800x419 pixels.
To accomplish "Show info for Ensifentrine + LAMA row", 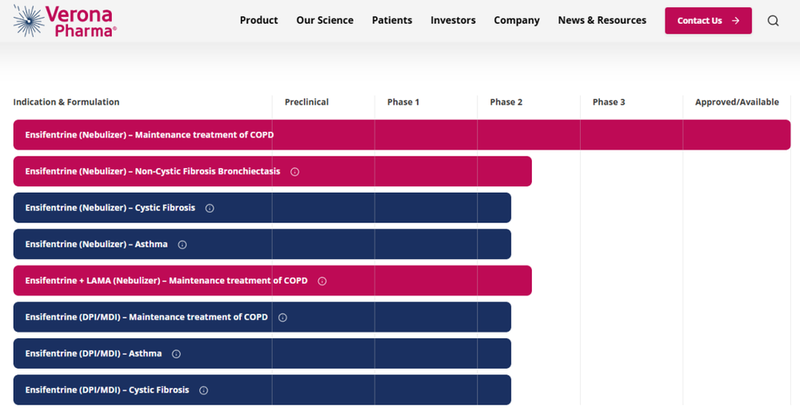I will [x=322, y=281].
